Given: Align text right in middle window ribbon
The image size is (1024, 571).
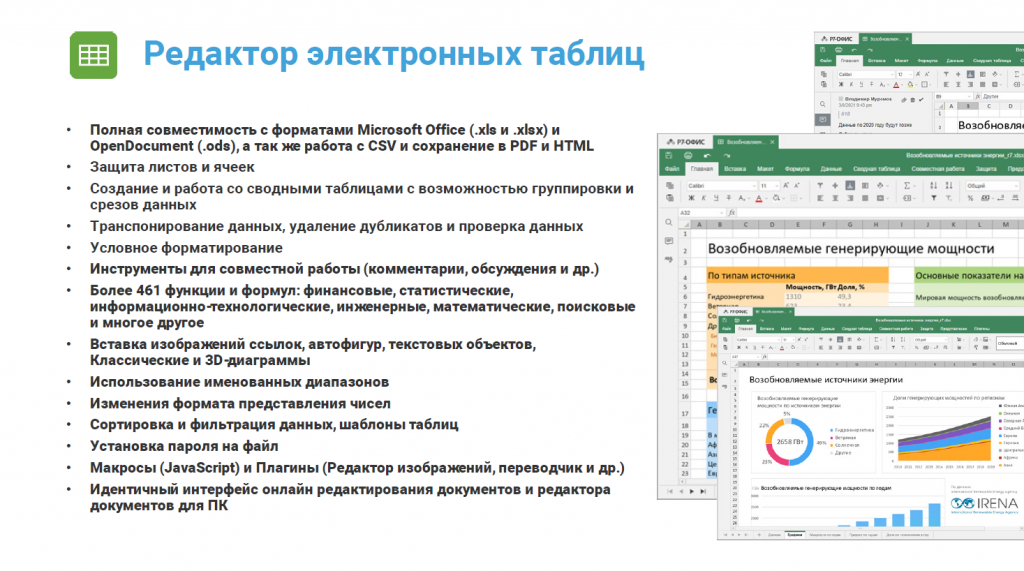Looking at the screenshot, I should (850, 198).
